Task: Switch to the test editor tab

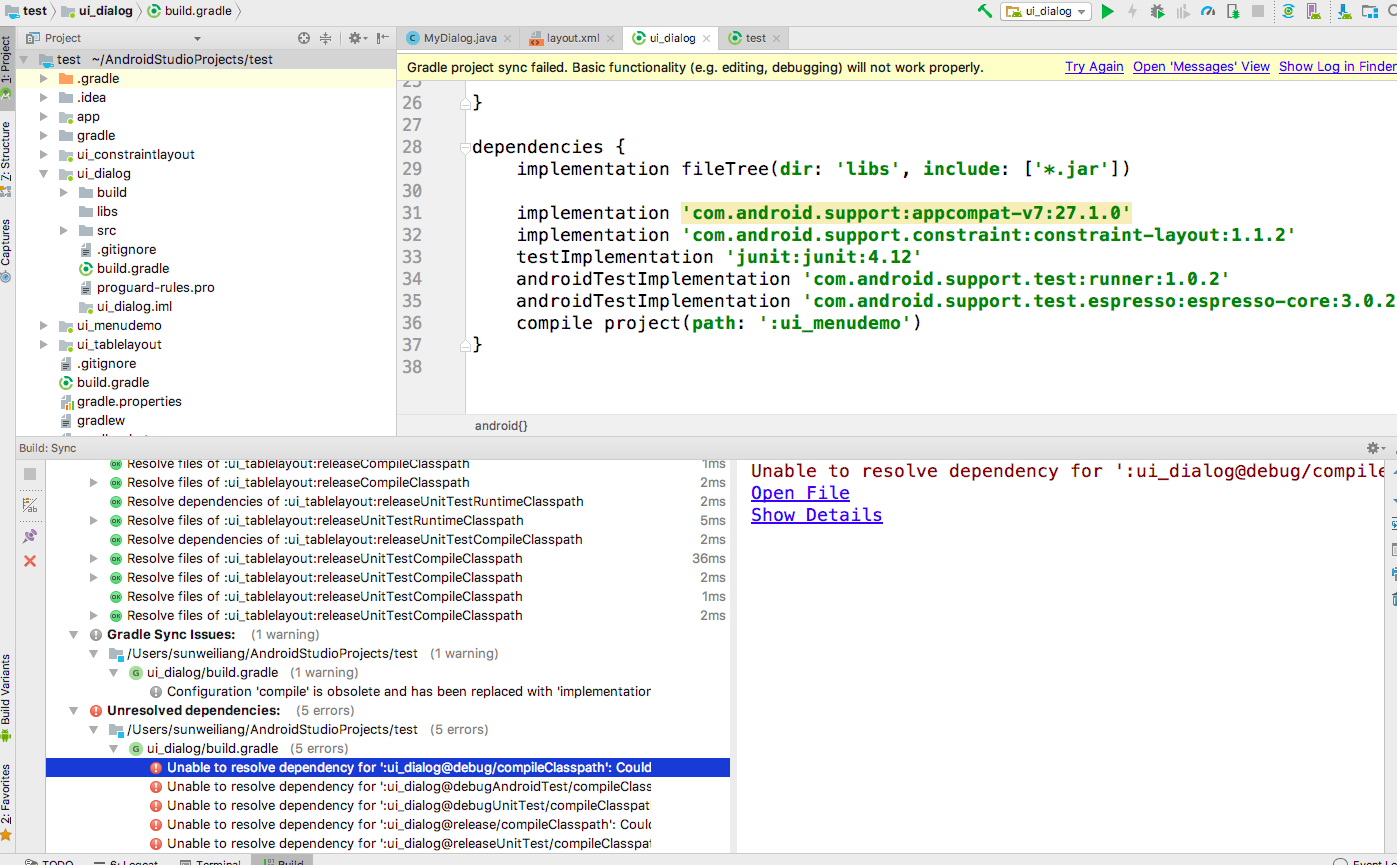Action: pyautogui.click(x=755, y=38)
